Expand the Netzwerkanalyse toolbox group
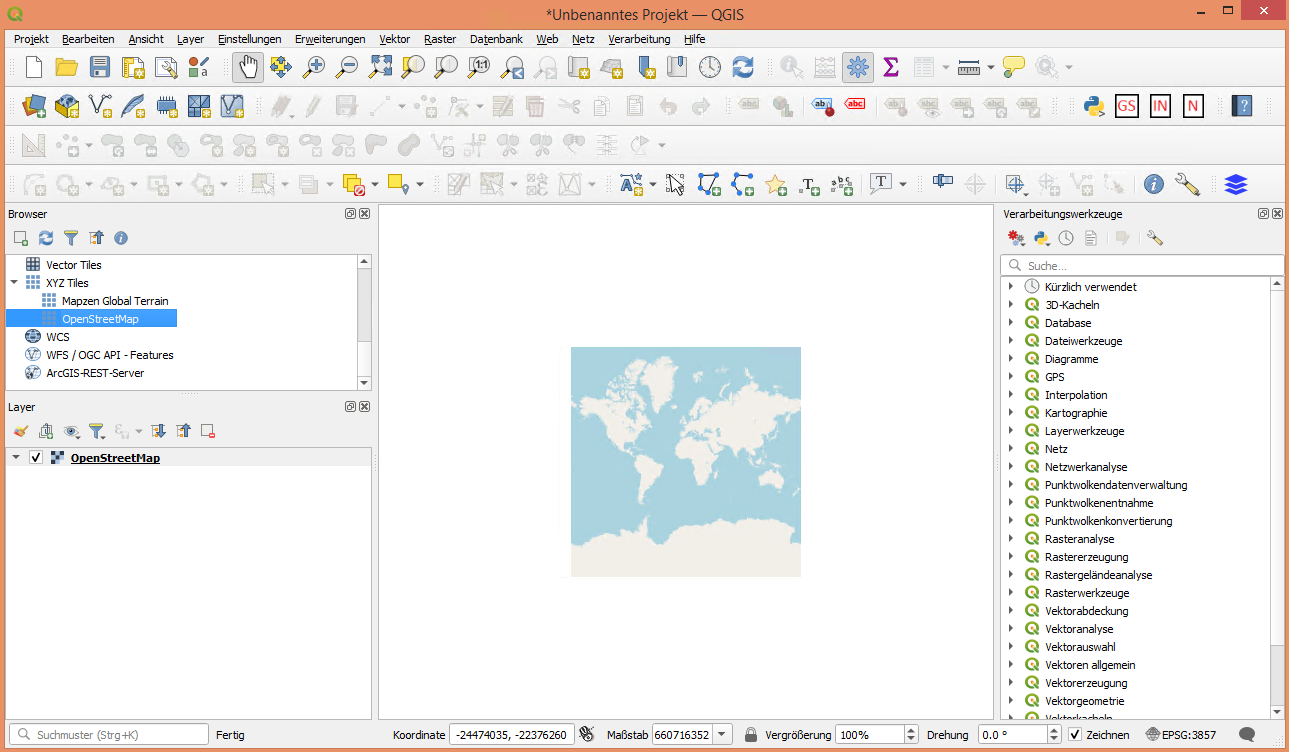The height and width of the screenshot is (752, 1289). tap(1011, 467)
